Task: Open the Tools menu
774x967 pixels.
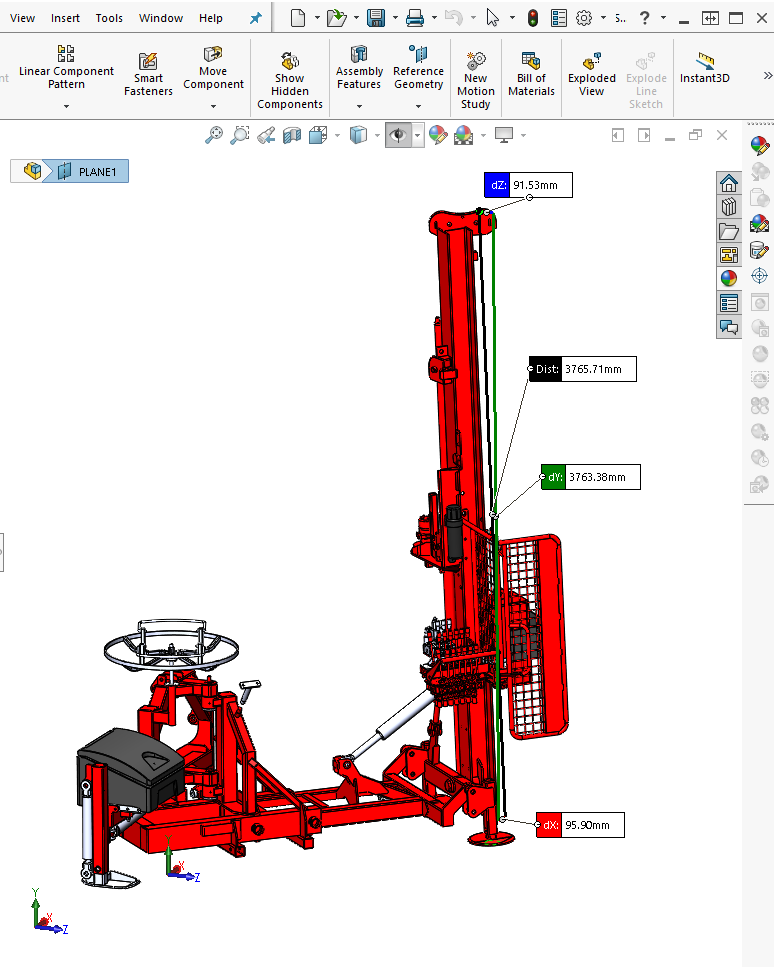Action: pos(109,18)
